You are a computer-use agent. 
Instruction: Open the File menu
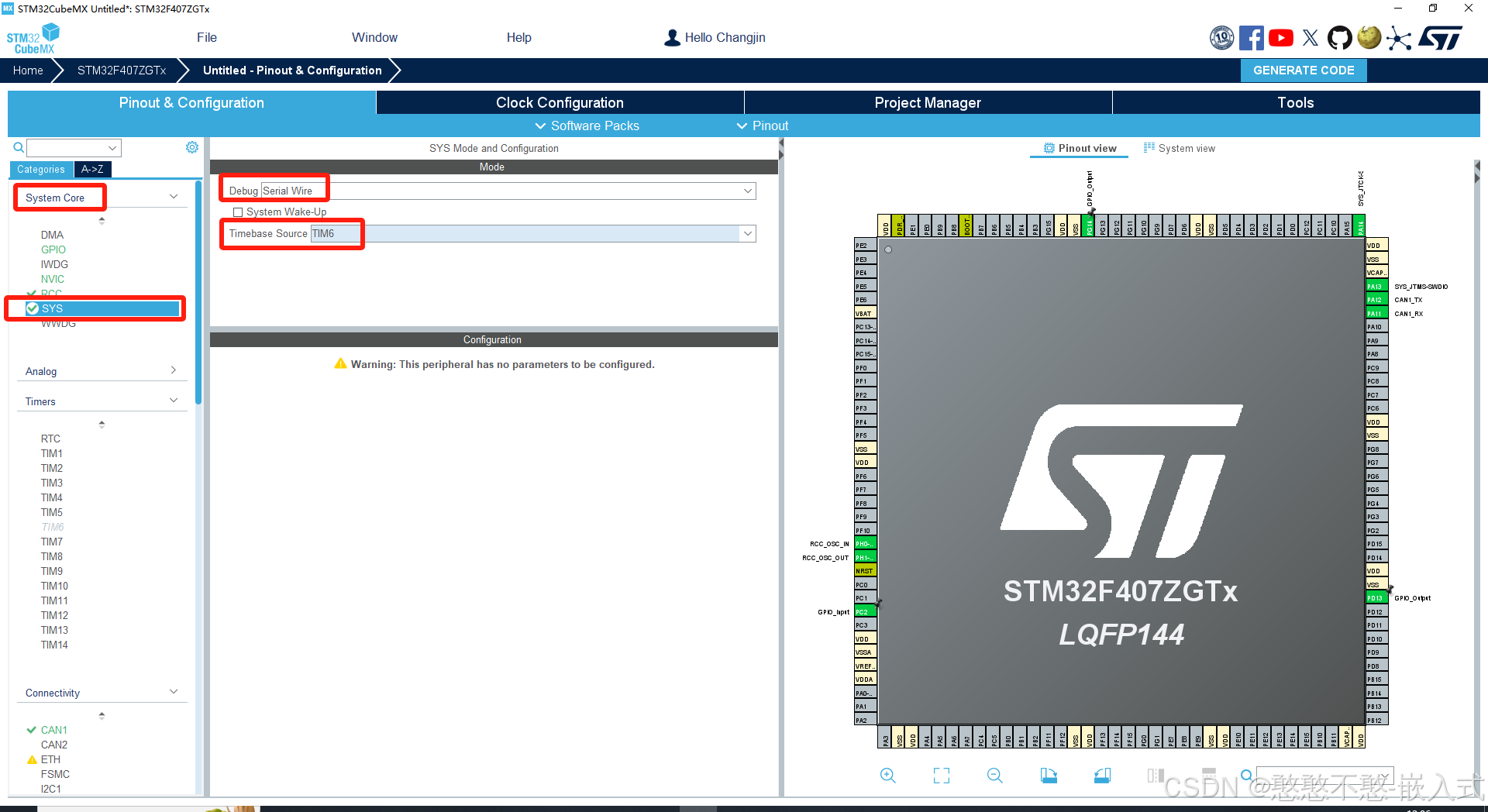[207, 37]
